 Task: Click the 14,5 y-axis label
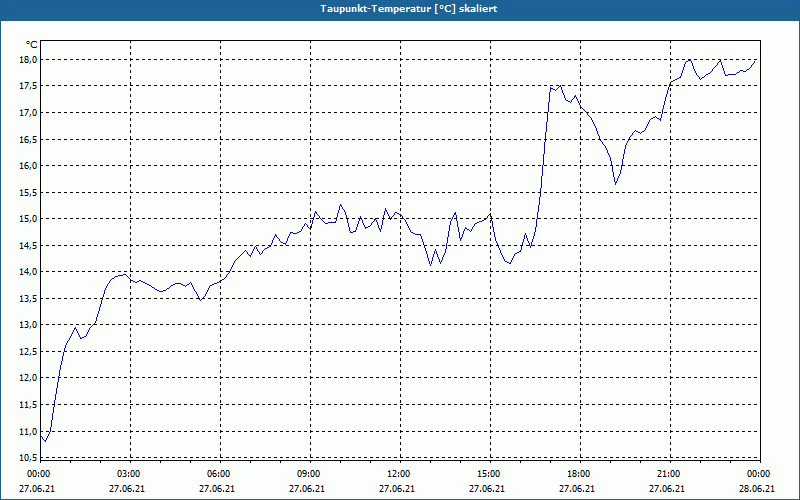tap(28, 245)
